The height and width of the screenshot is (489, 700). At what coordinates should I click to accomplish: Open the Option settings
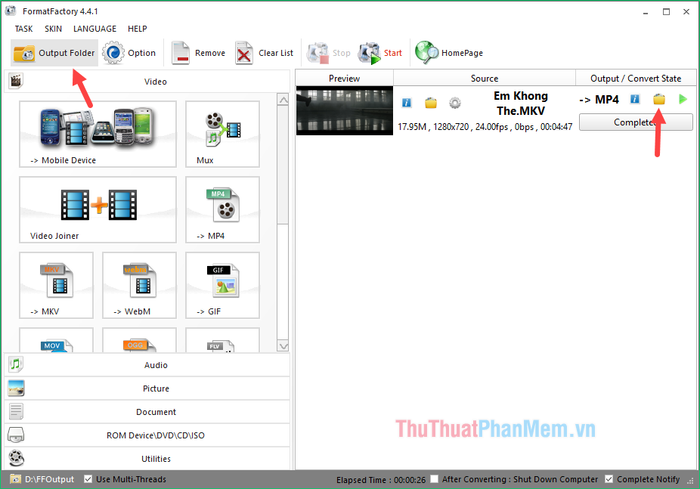(x=128, y=53)
